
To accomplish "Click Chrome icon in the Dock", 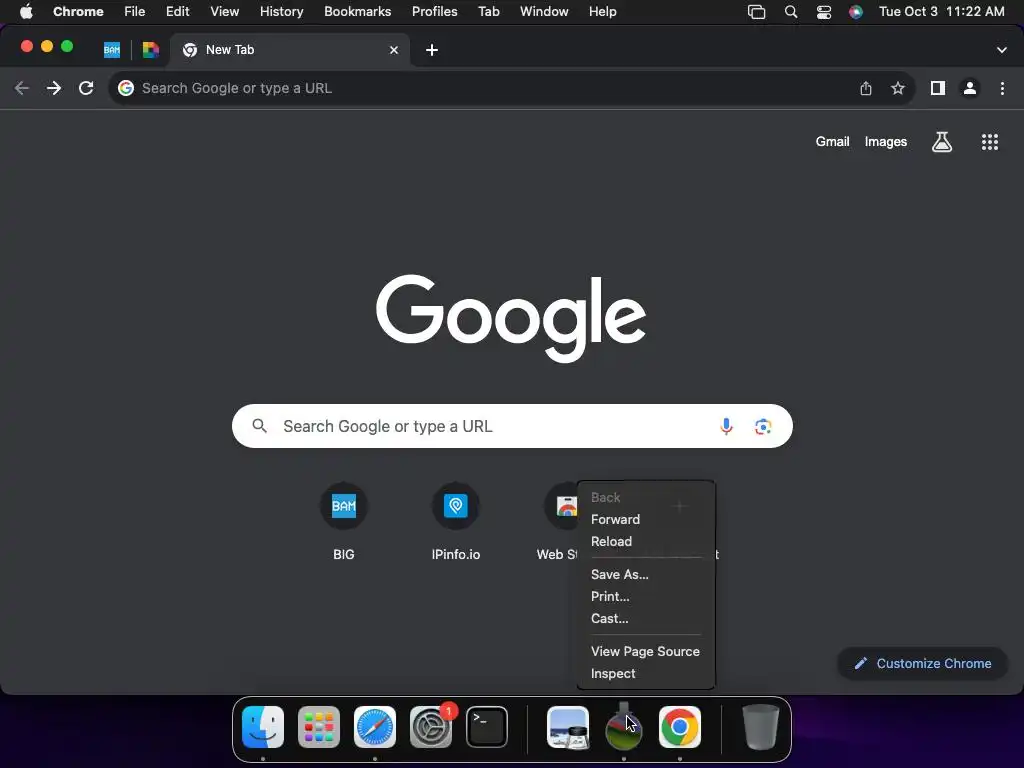I will click(680, 727).
